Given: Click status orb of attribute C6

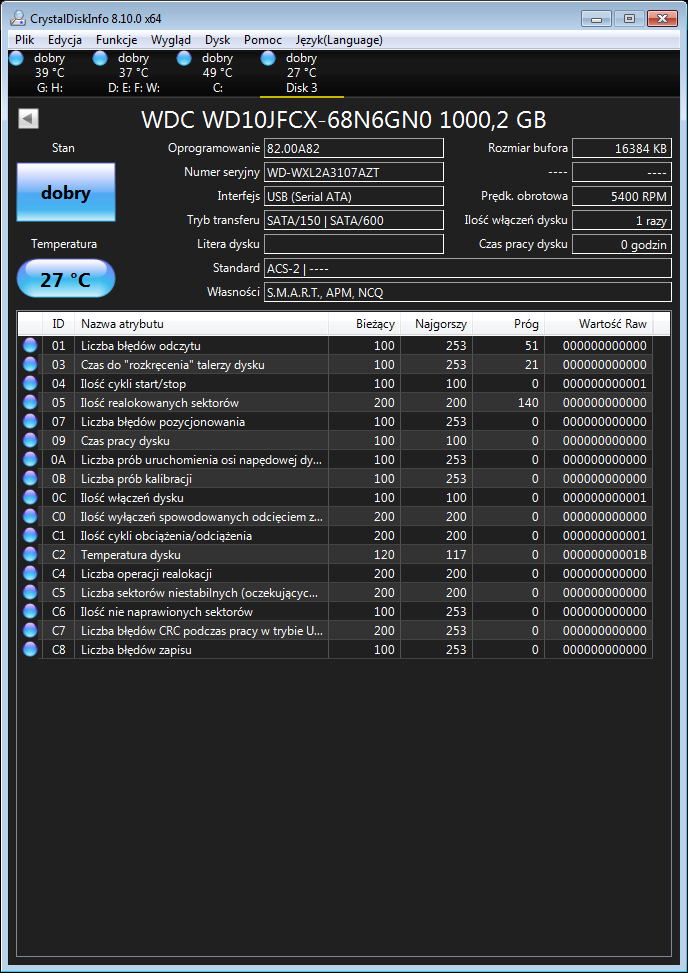Looking at the screenshot, I should pyautogui.click(x=30, y=612).
